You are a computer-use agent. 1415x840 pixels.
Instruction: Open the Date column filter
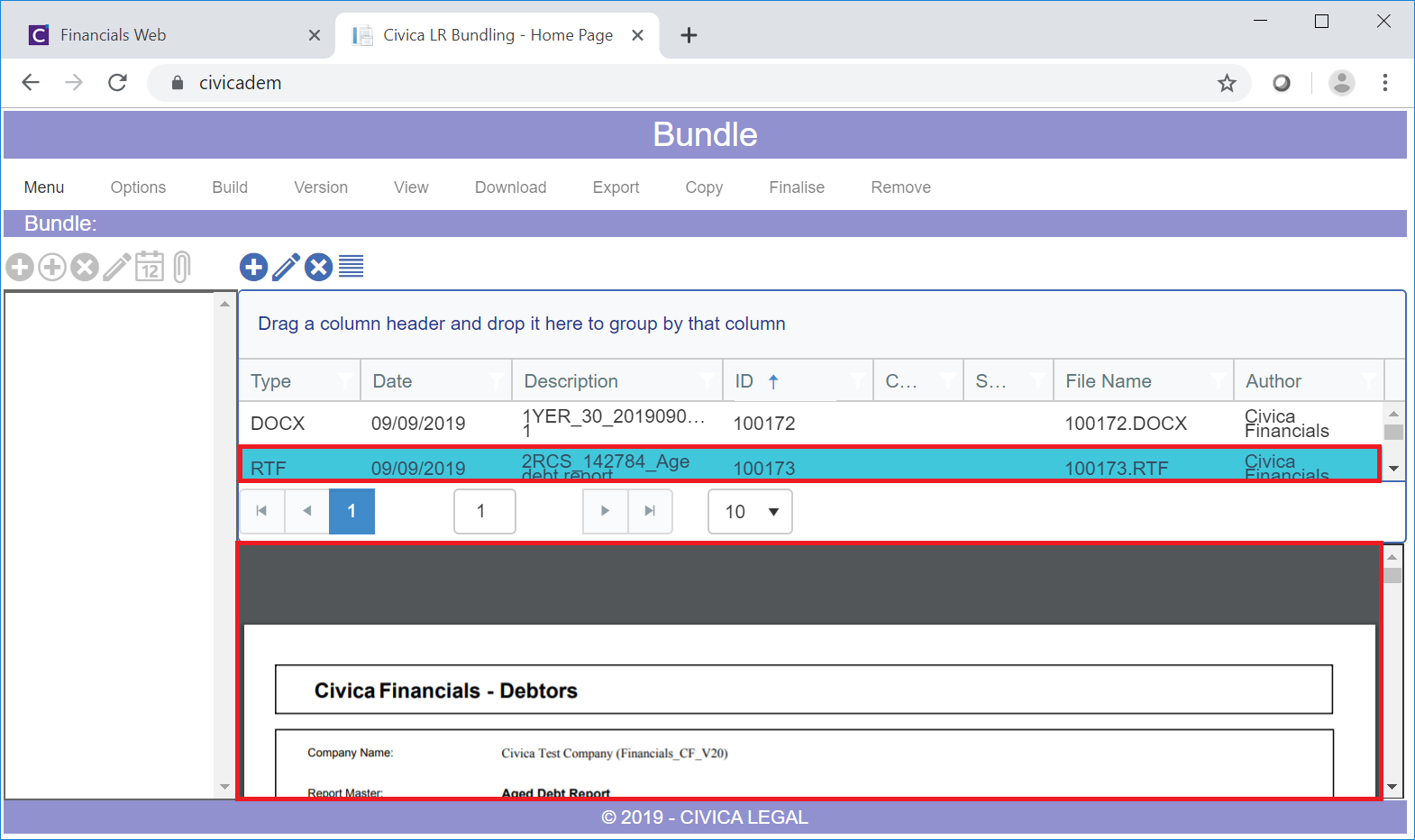pyautogui.click(x=497, y=380)
